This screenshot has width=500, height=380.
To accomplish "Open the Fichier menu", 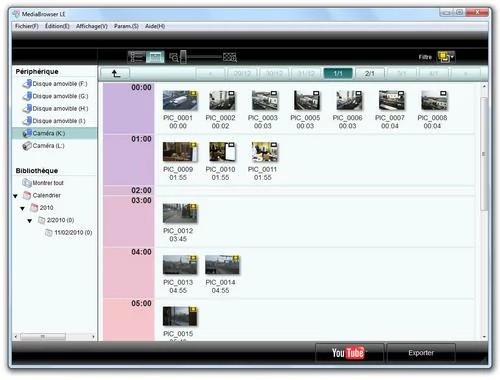I will (27, 26).
